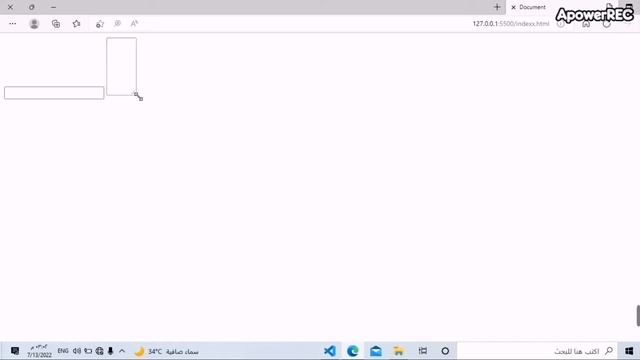Go to the browser home page
This screenshot has width=640, height=360.
click(586, 24)
